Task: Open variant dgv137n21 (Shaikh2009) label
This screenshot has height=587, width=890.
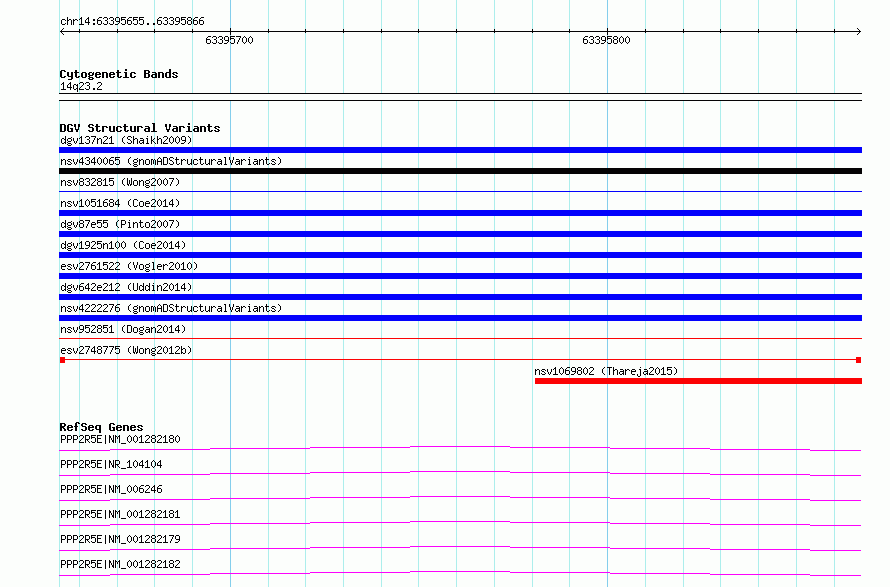Action: (x=126, y=140)
